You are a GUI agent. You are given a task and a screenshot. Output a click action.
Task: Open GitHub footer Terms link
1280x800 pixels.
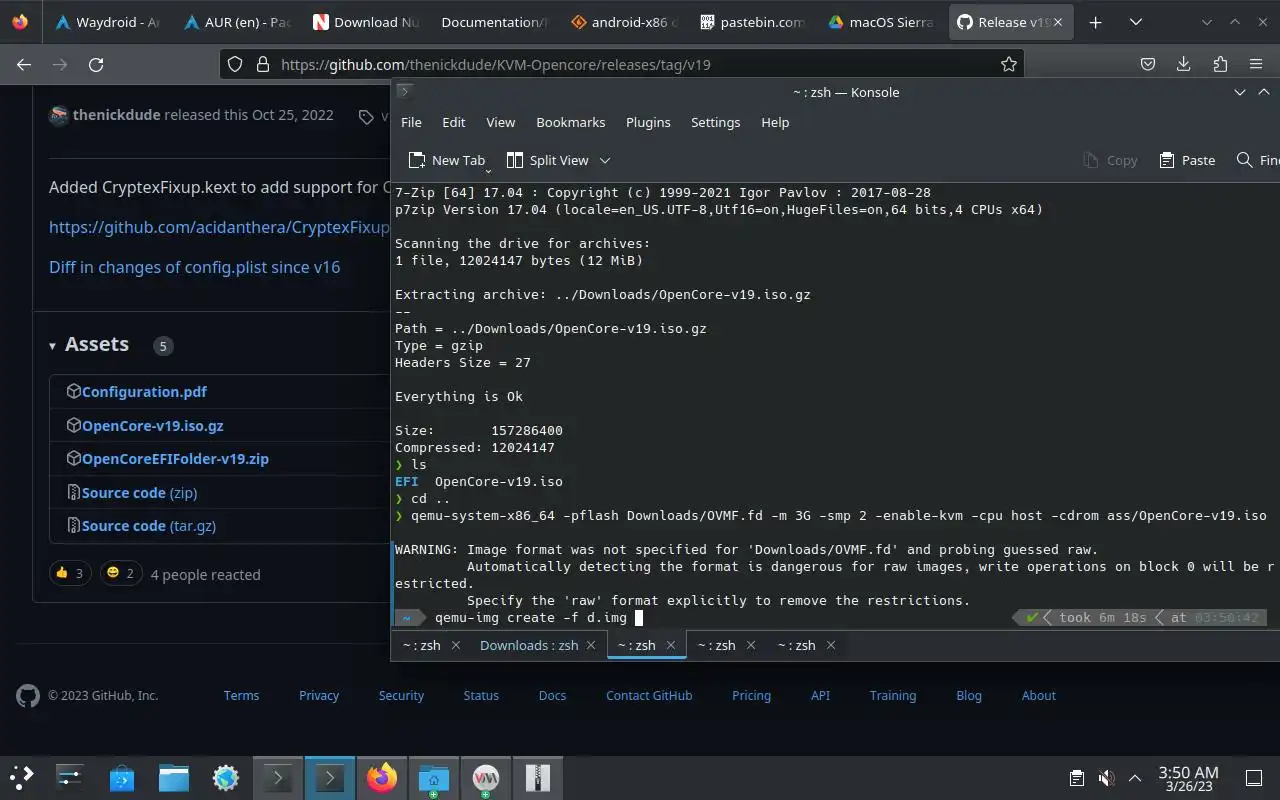(241, 695)
